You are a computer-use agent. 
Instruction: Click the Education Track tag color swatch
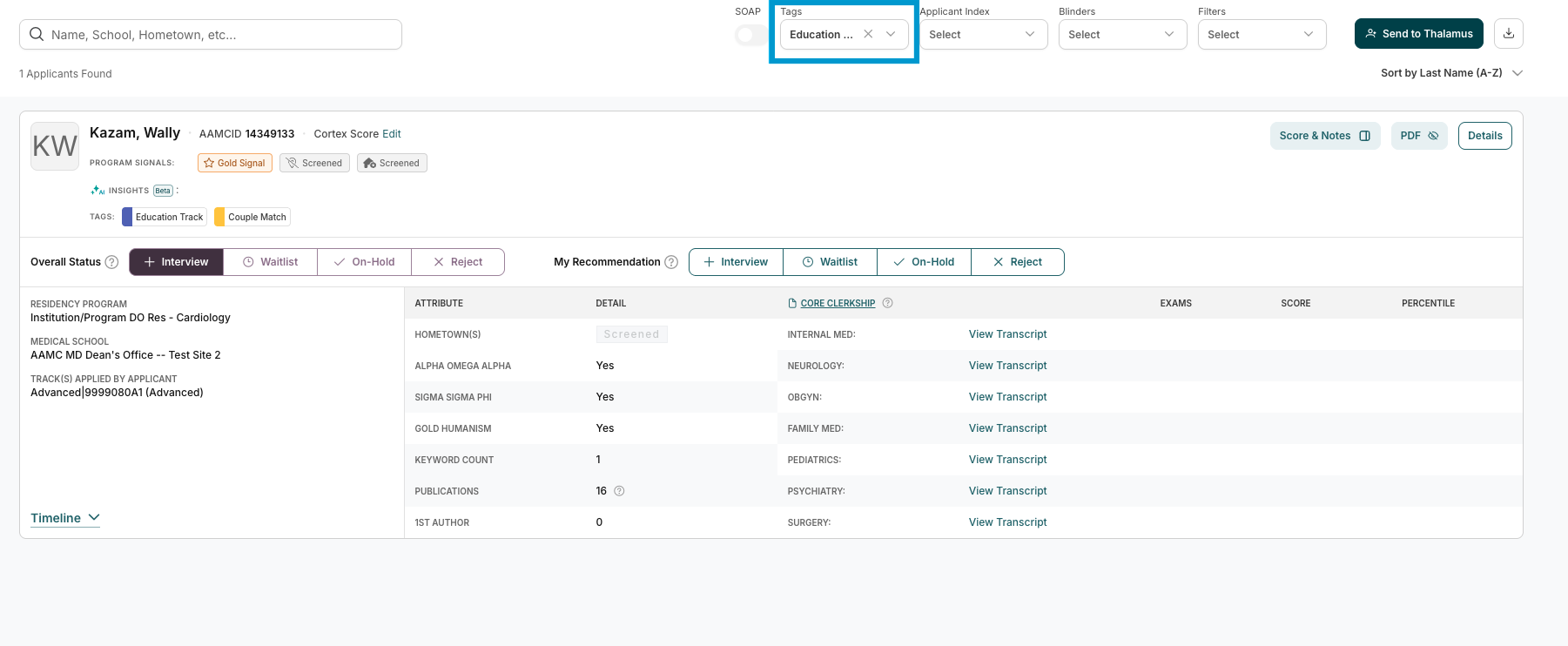point(127,217)
